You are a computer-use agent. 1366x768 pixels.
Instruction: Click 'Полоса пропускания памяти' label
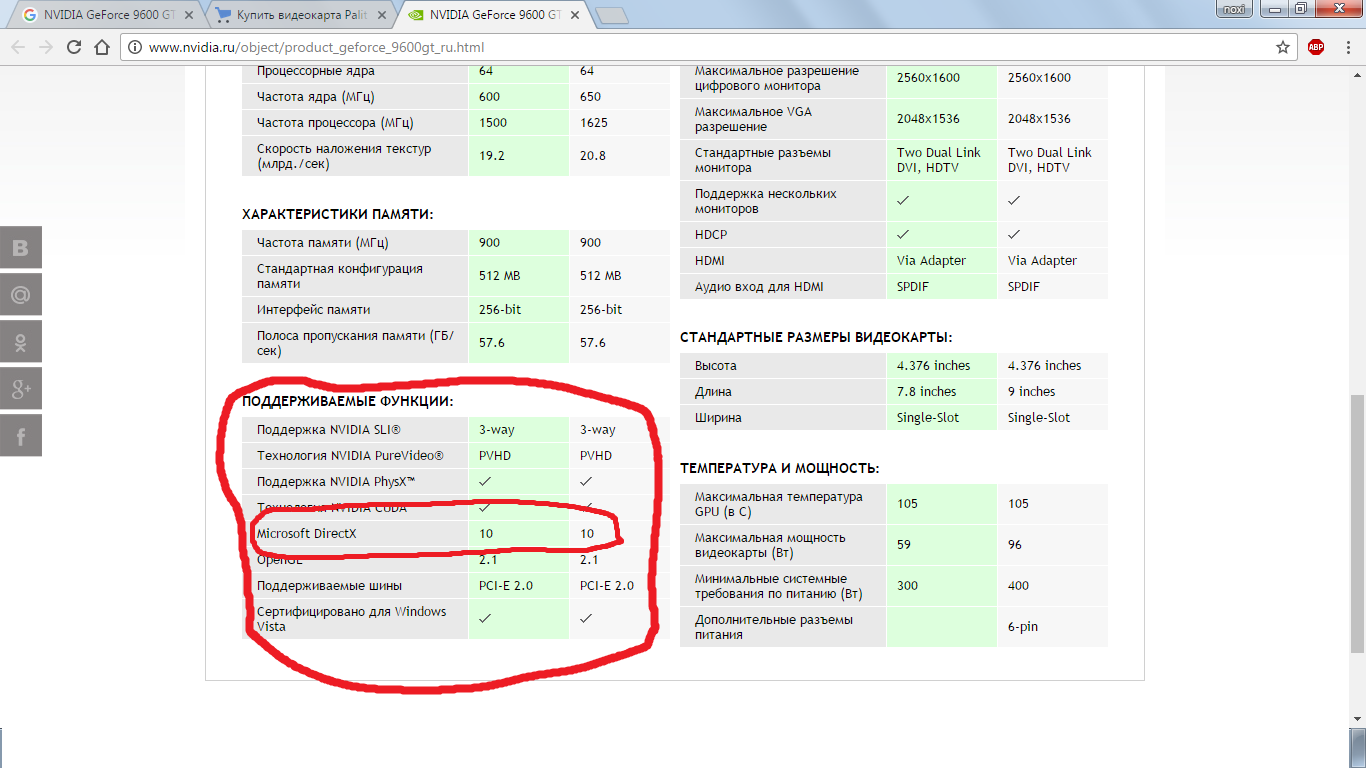click(x=355, y=343)
